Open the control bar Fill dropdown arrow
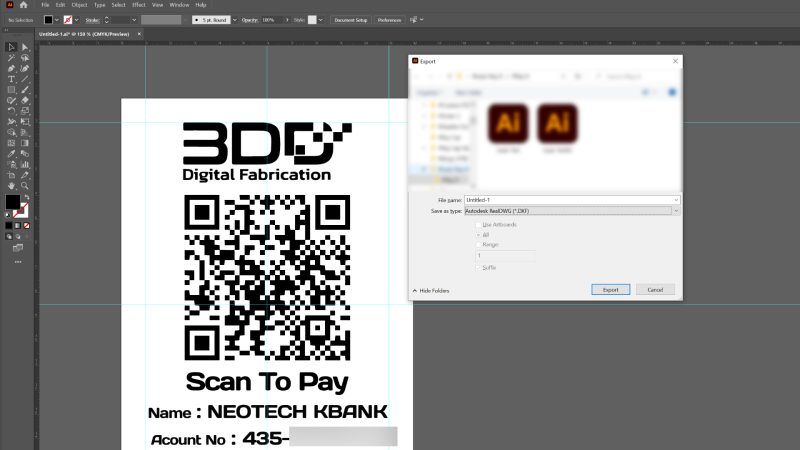800x450 pixels. pos(57,20)
